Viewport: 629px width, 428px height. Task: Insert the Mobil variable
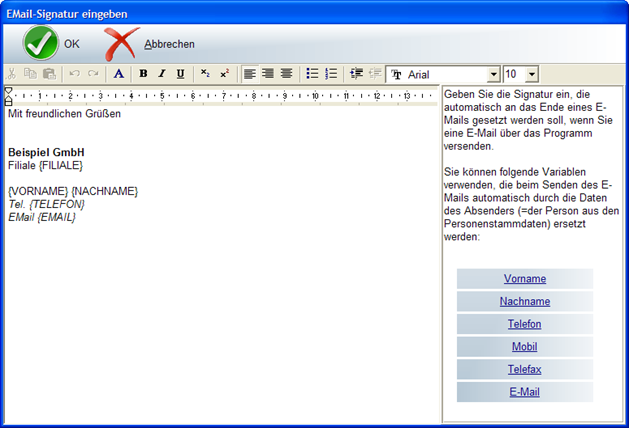(x=525, y=347)
